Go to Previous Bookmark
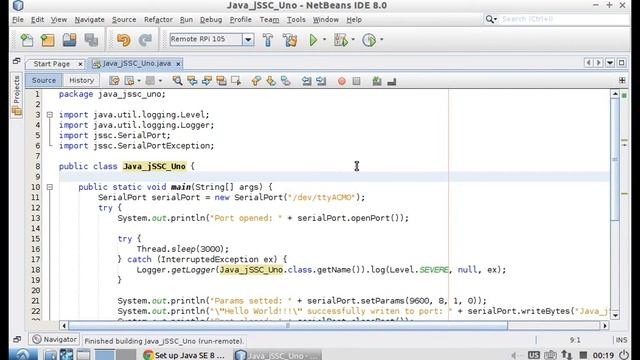This screenshot has height=360, width=640. pos(256,81)
